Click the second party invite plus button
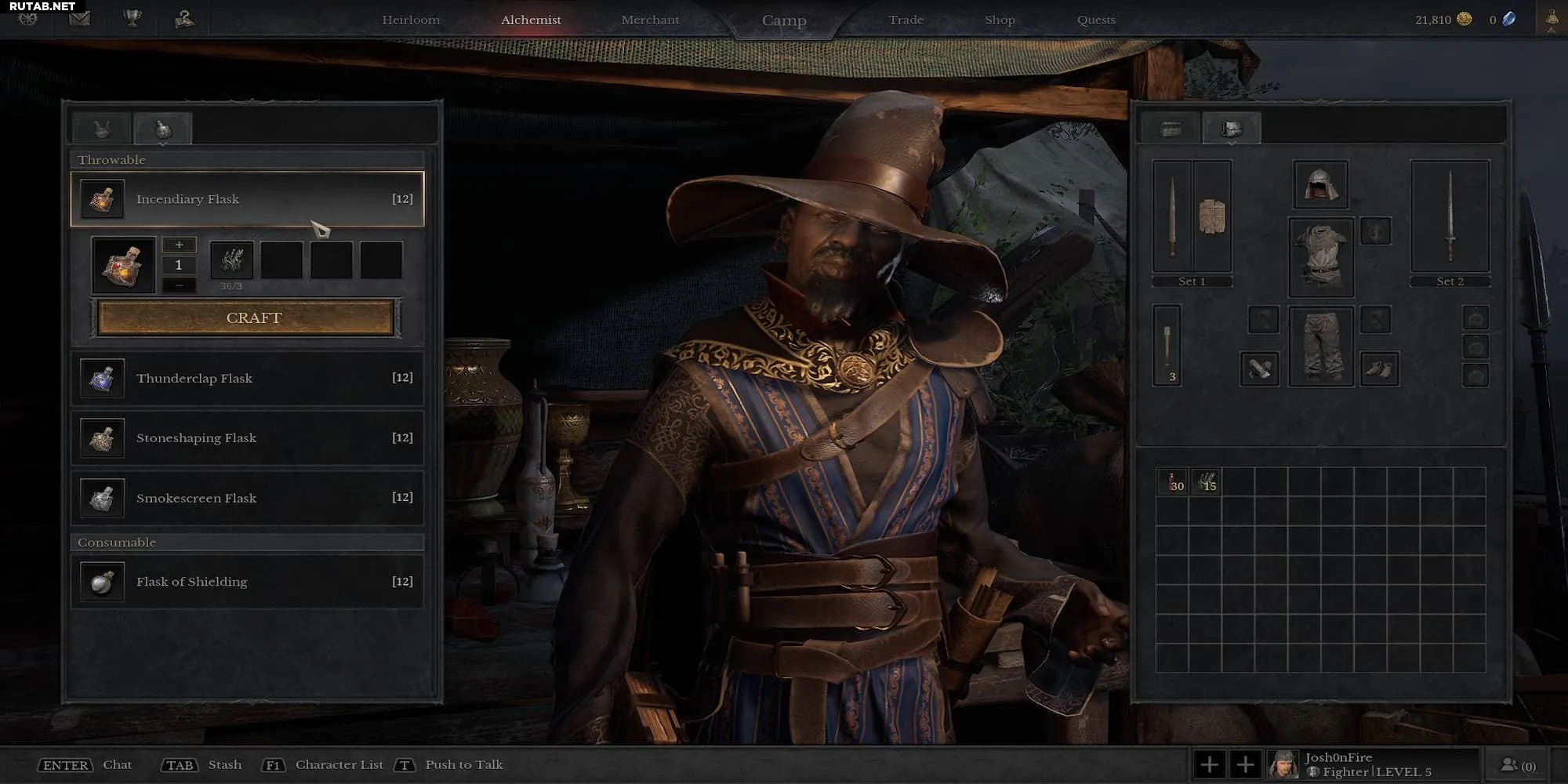Viewport: 1568px width, 784px height. click(1245, 764)
